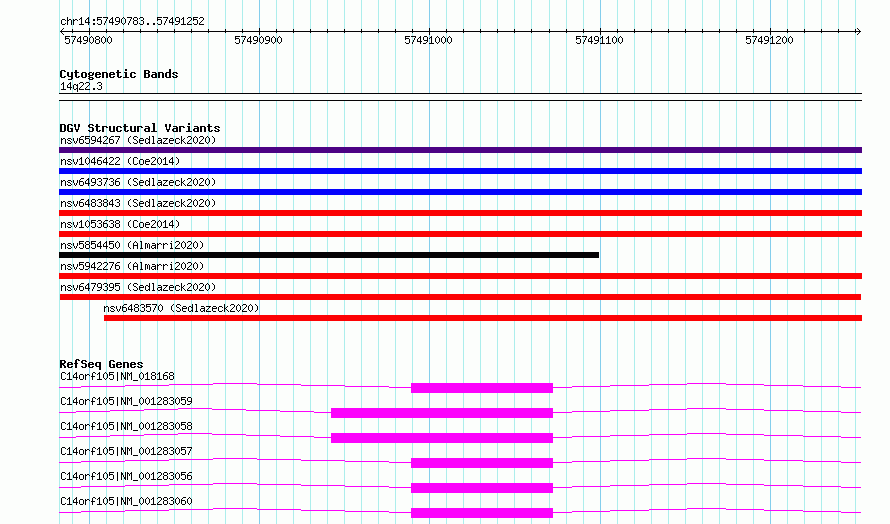Click the black nsv5854450 variant bar
The height and width of the screenshot is (524, 890).
(x=329, y=255)
